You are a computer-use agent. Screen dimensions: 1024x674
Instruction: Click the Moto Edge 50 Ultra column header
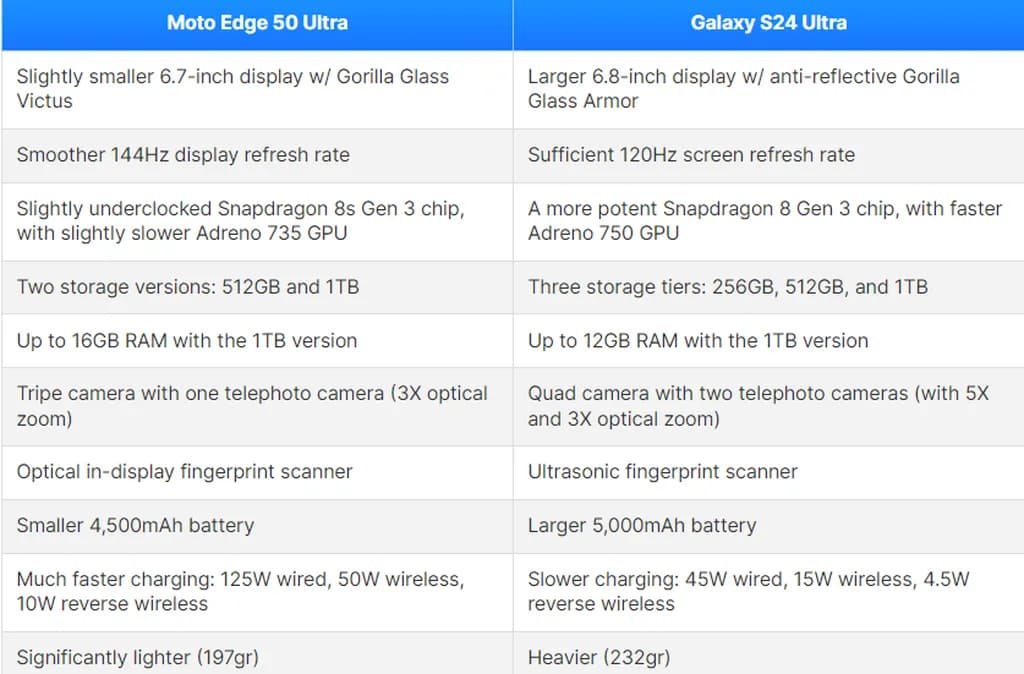point(257,23)
